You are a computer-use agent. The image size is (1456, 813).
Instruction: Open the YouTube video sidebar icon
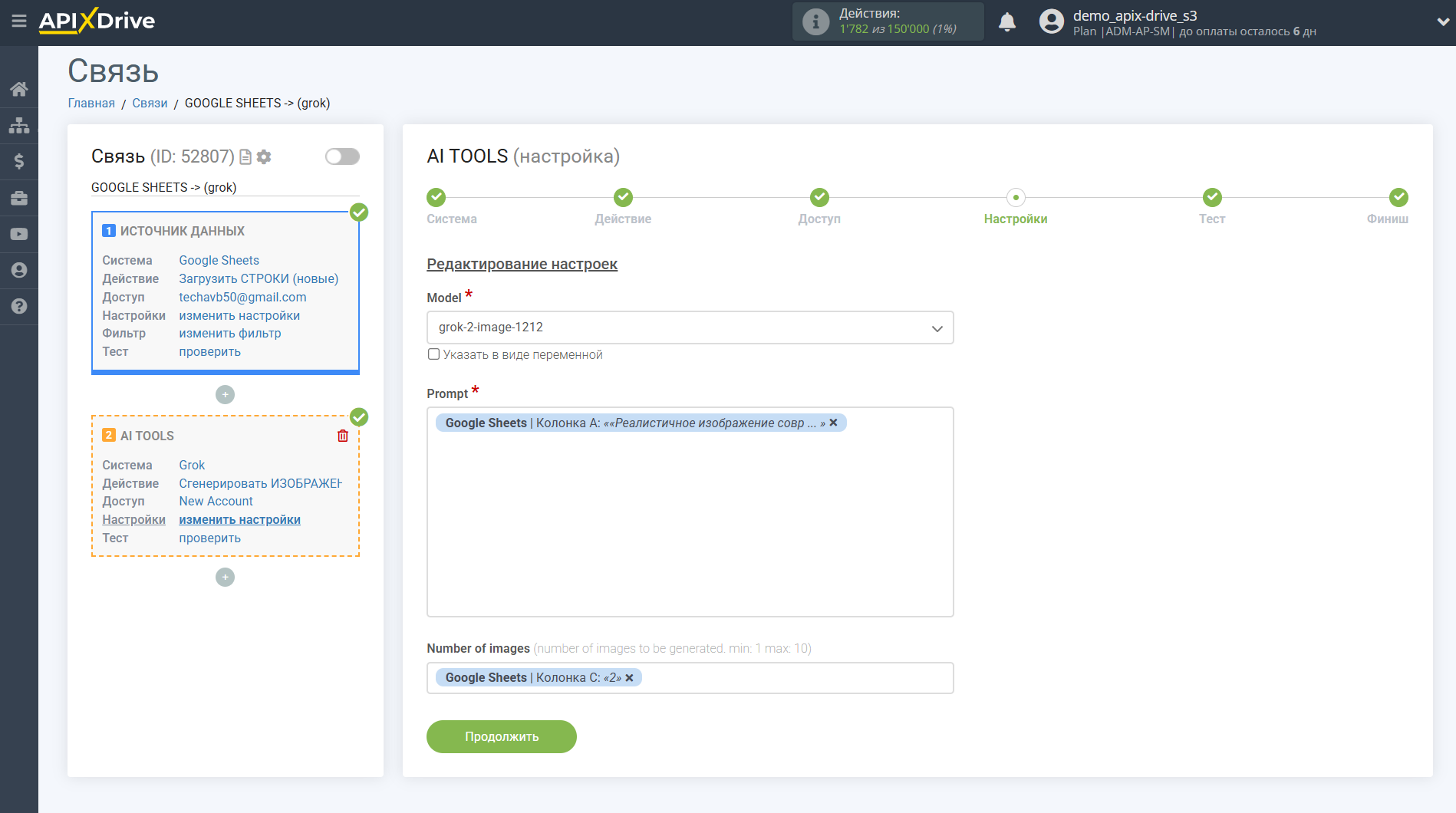[x=19, y=234]
